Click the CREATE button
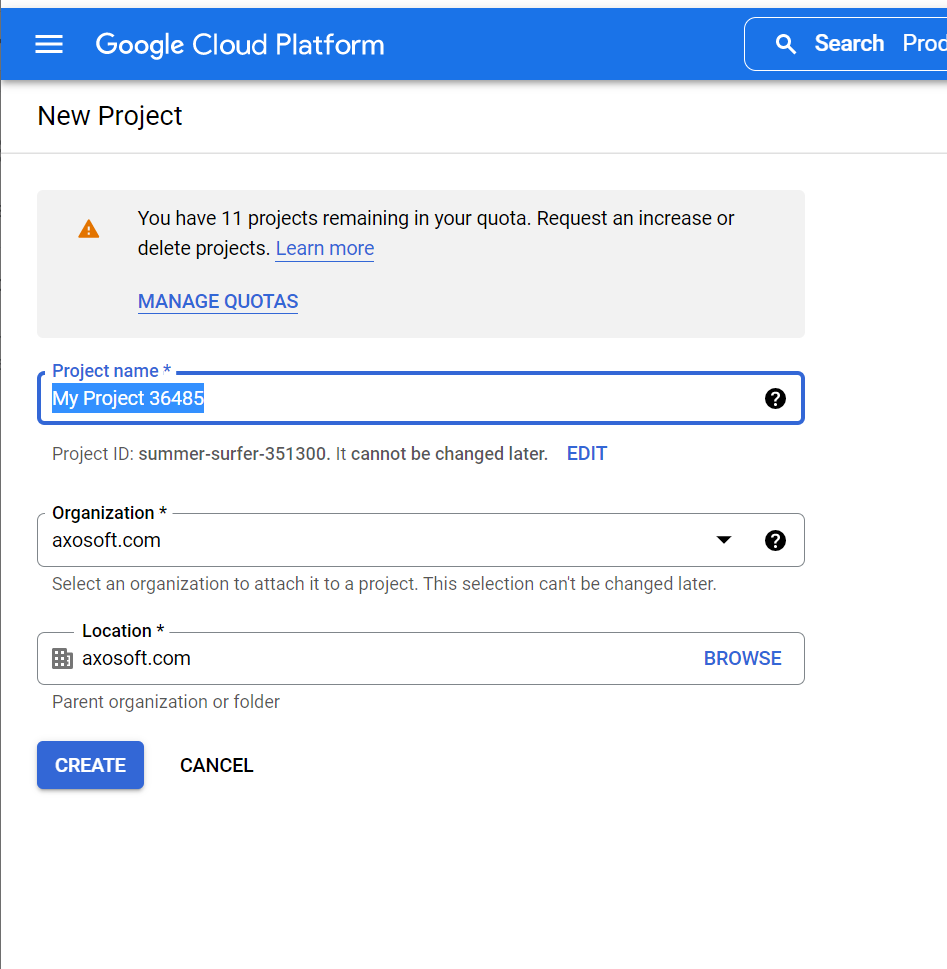Viewport: 947px width, 969px height. pos(90,765)
